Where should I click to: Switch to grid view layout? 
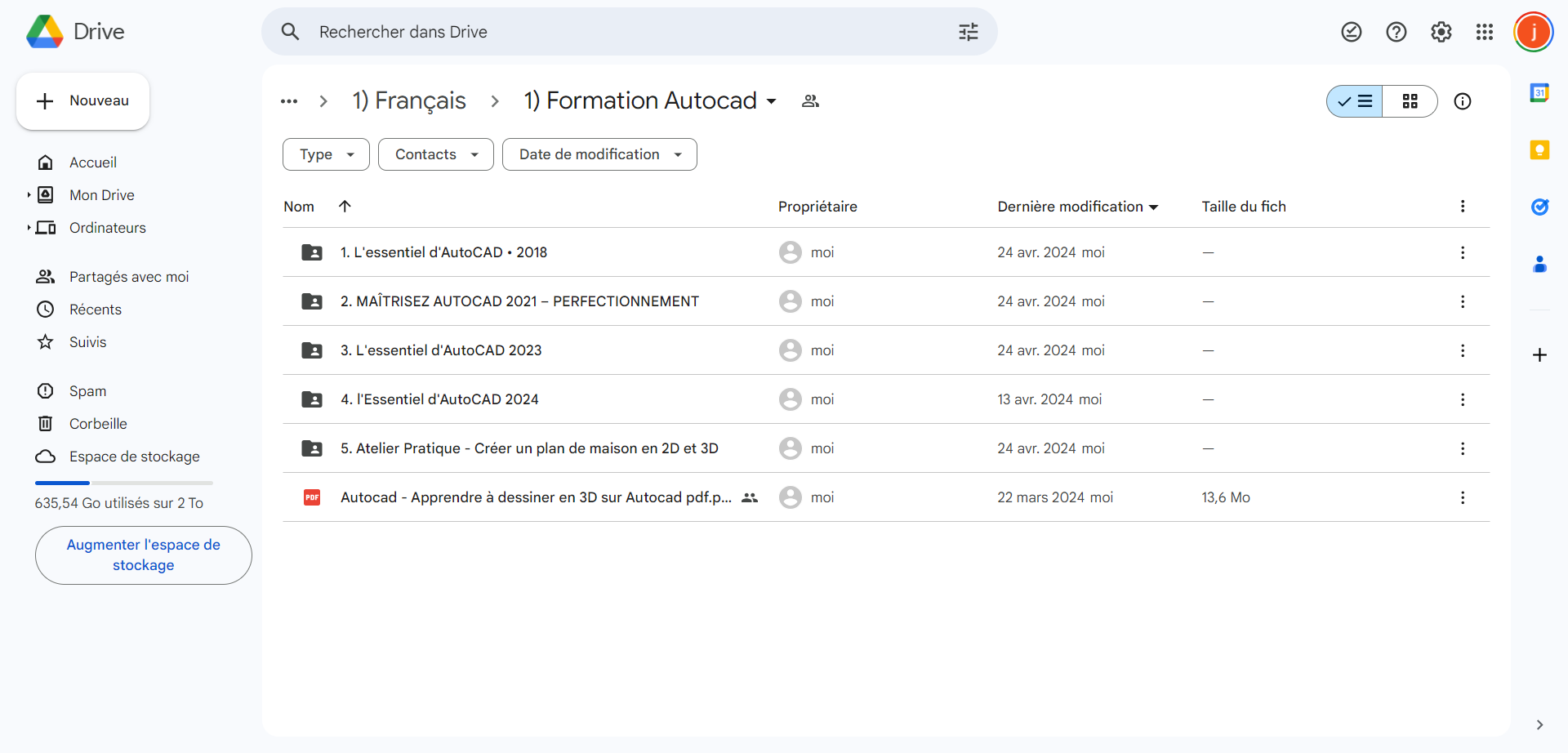coord(1410,101)
